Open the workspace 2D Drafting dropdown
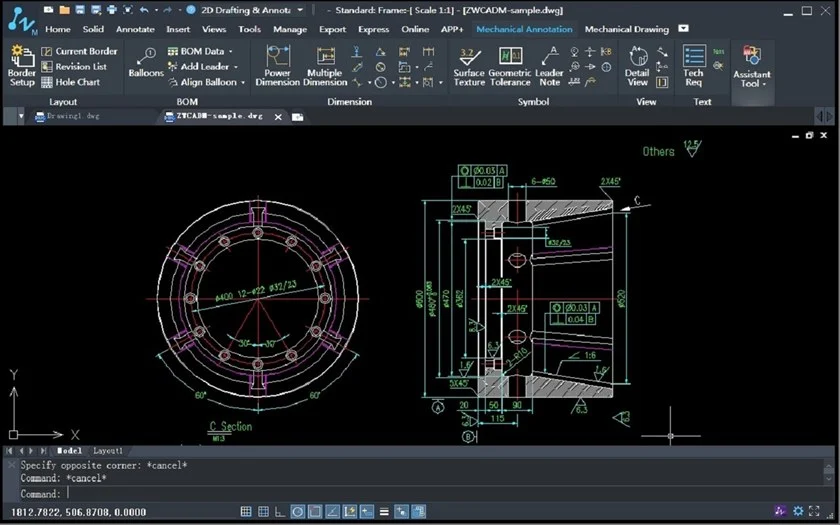Viewport: 840px width, 525px height. [299, 10]
